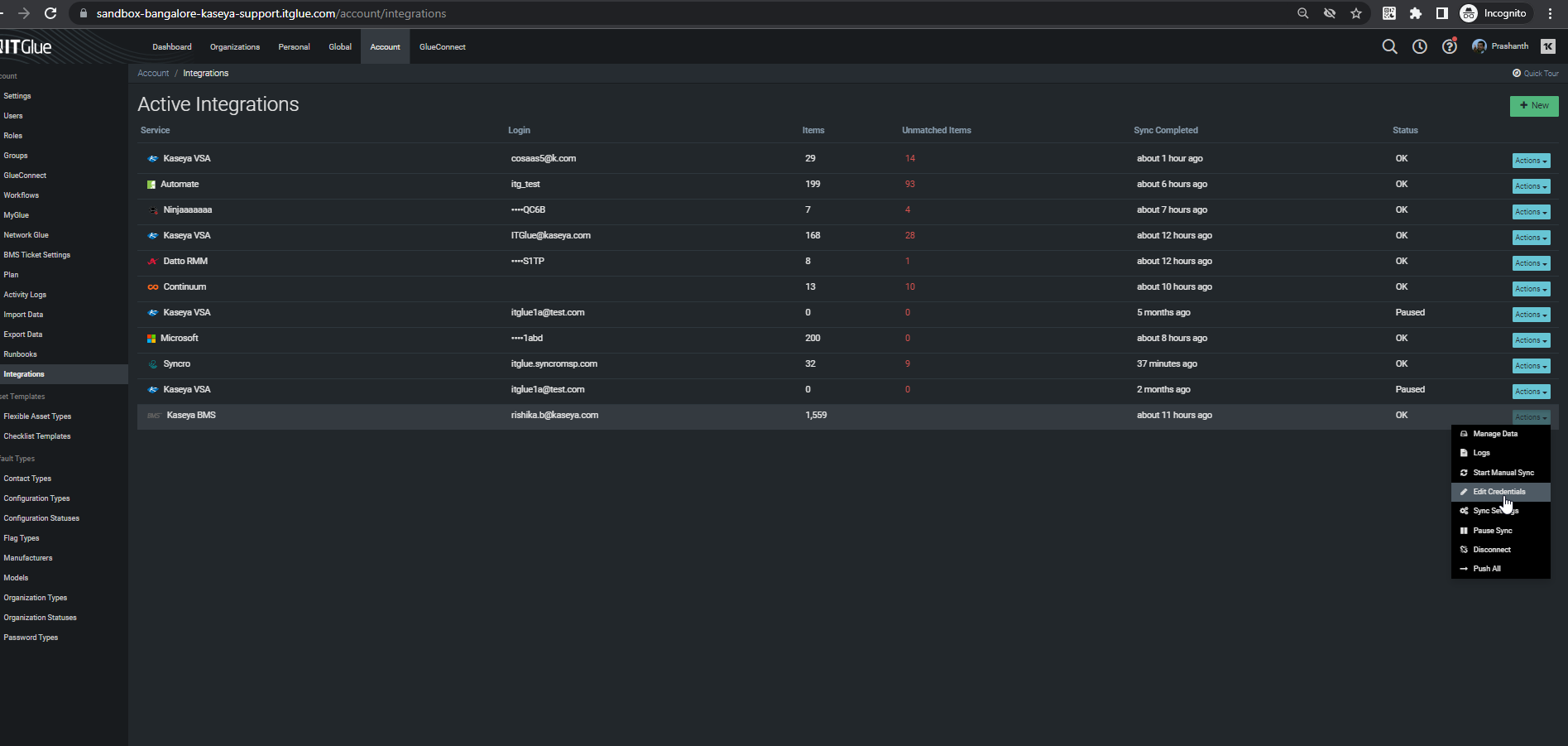
Task: Collapse Actions dropdown for Kaseya BMS
Action: 1531,417
